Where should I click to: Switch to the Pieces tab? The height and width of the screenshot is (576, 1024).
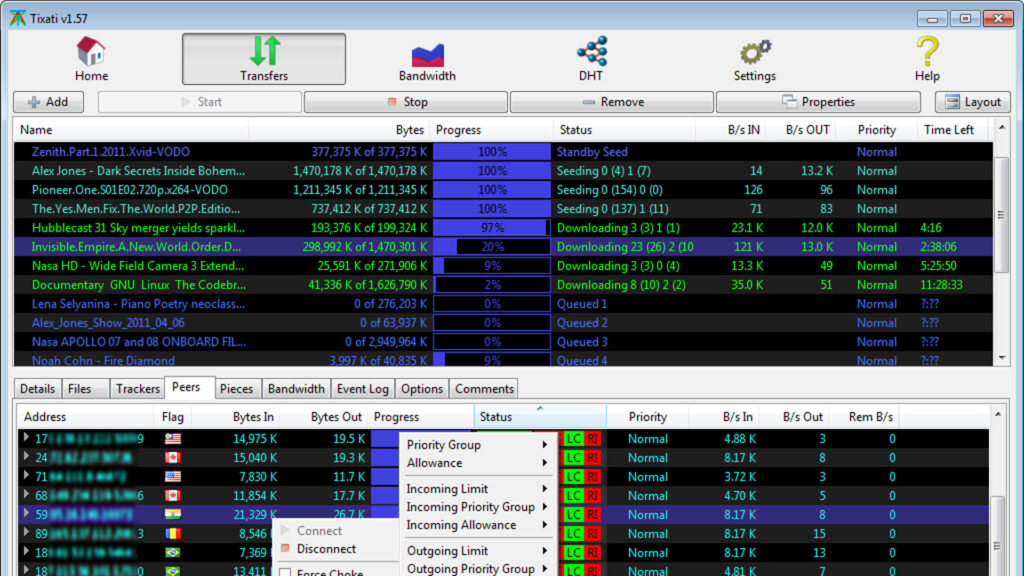coord(236,389)
